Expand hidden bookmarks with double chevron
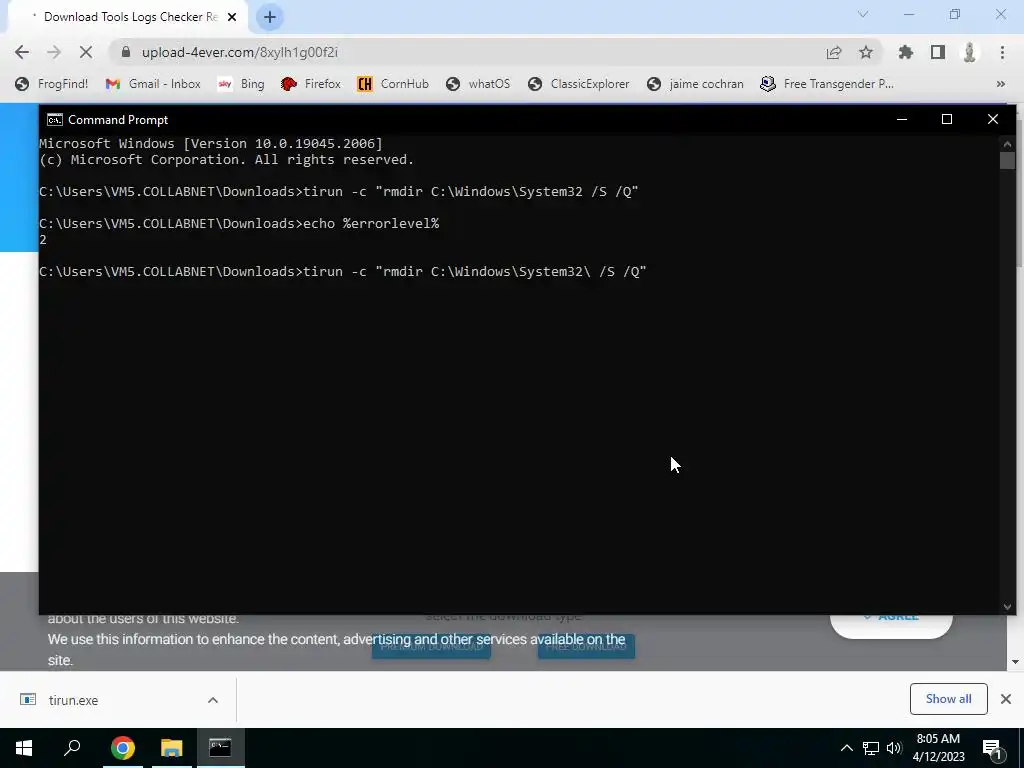This screenshot has width=1024, height=768. (1000, 84)
